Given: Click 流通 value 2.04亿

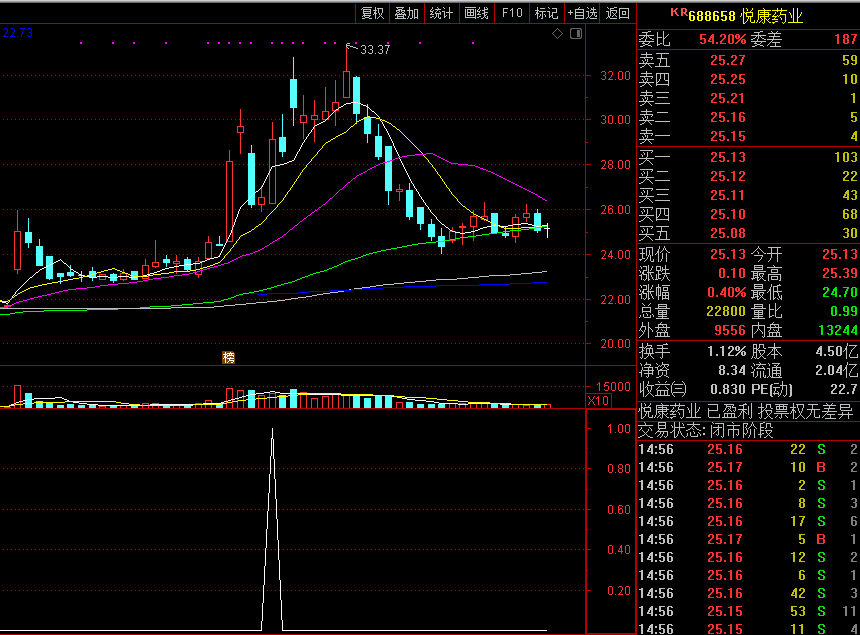Looking at the screenshot, I should [836, 371].
